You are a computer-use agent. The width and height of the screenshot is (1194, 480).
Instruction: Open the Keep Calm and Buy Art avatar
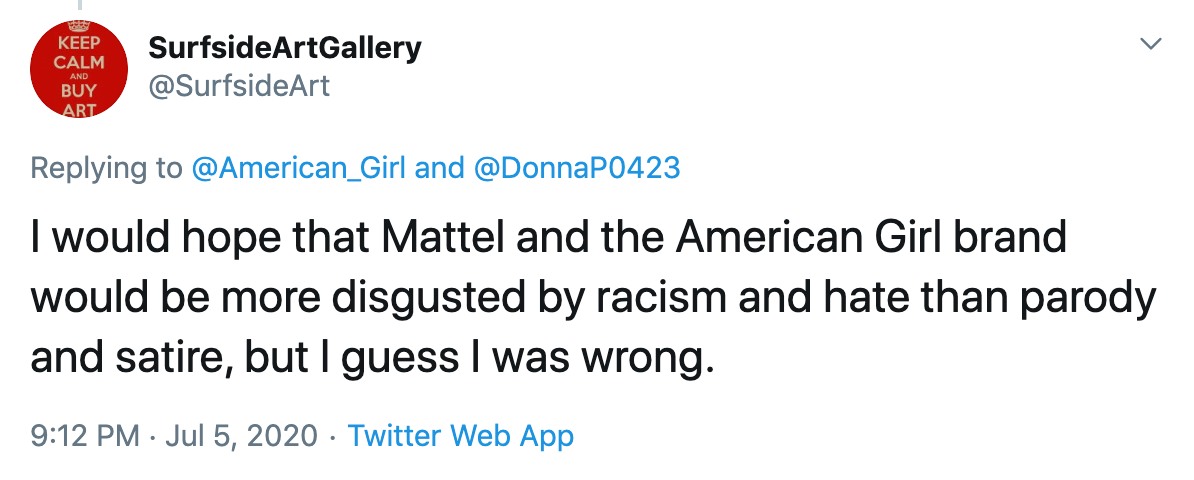coord(78,69)
